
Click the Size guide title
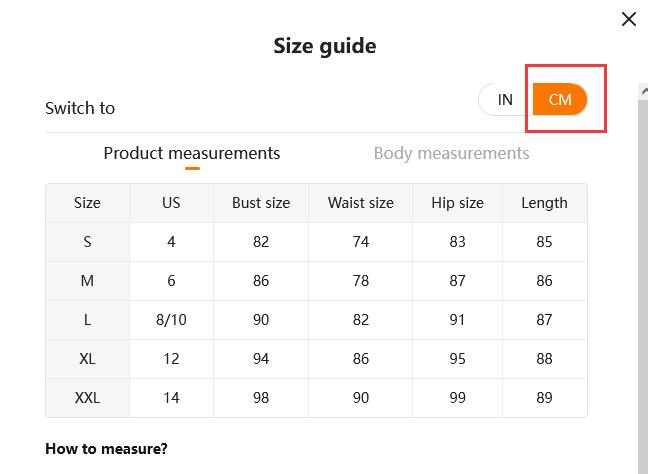click(325, 46)
